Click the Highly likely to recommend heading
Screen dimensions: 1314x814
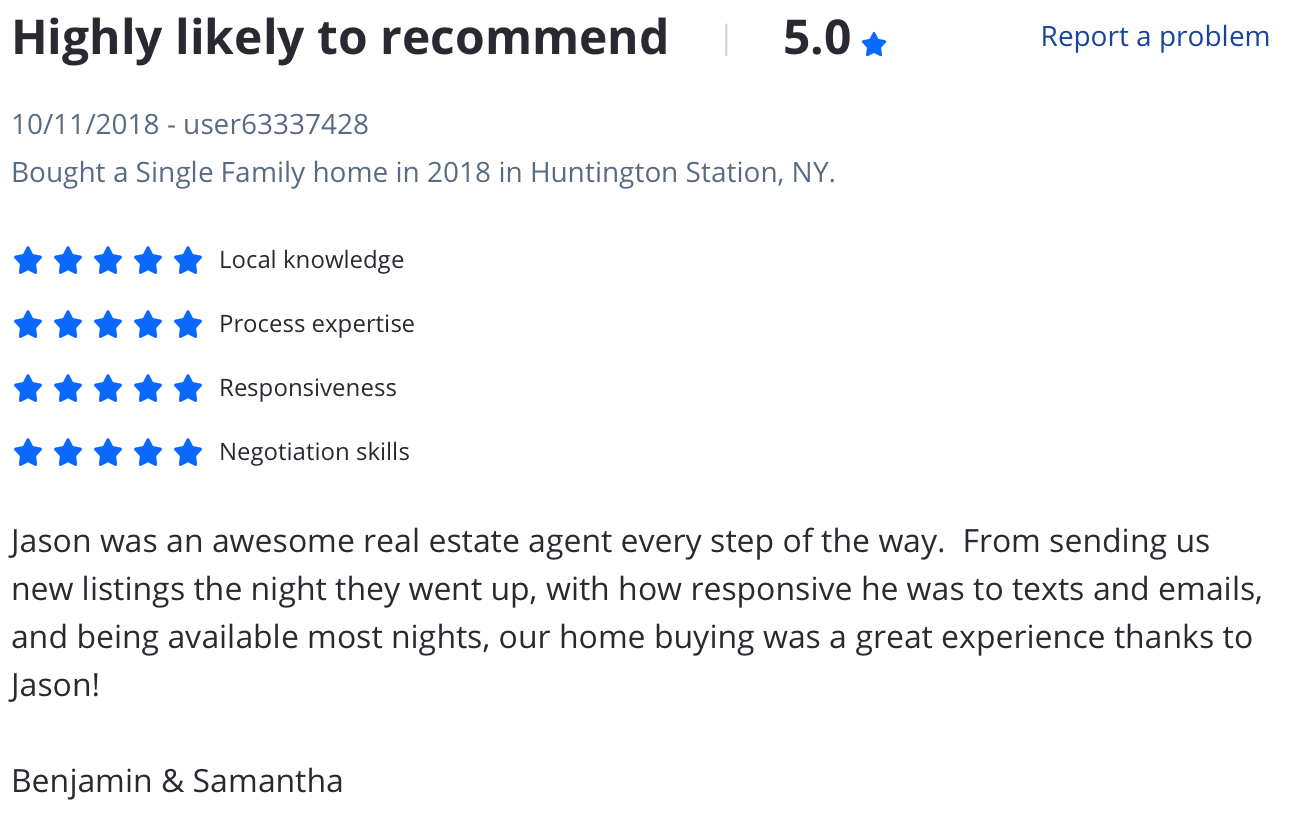point(340,38)
